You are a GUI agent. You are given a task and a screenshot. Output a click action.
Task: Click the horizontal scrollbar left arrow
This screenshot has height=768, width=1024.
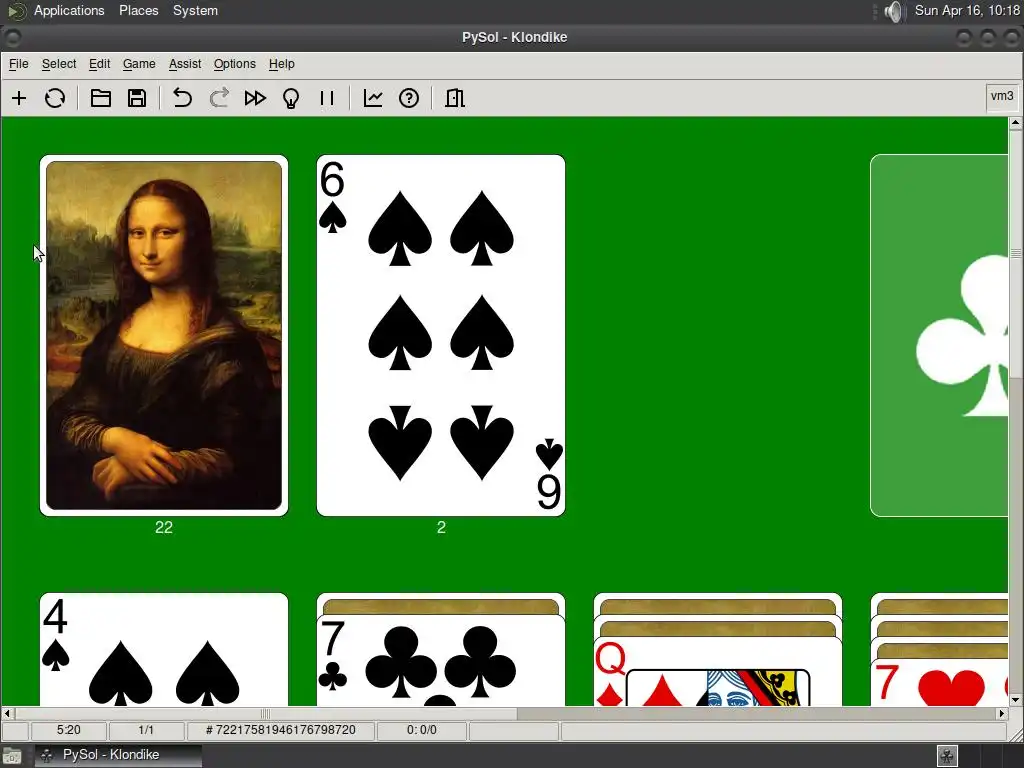7,714
